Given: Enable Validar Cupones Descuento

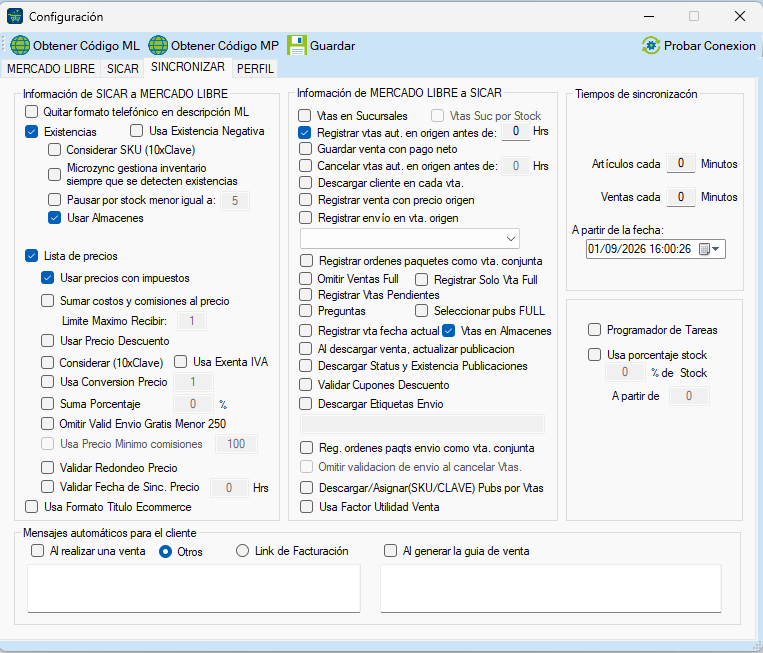Looking at the screenshot, I should (306, 385).
